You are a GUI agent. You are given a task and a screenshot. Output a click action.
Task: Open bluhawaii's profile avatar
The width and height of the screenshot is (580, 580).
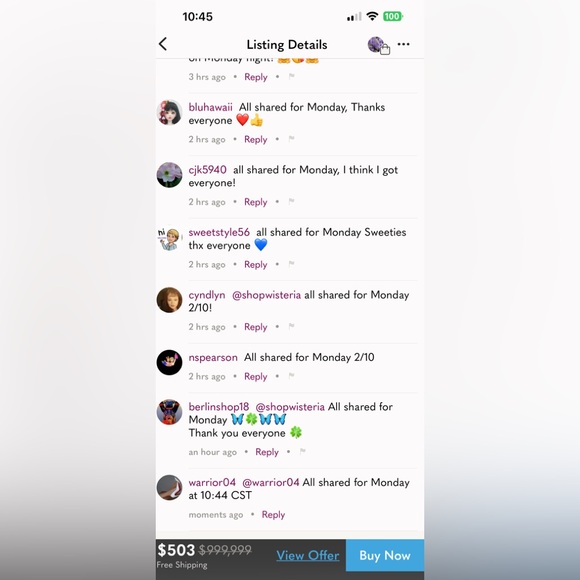pyautogui.click(x=169, y=112)
